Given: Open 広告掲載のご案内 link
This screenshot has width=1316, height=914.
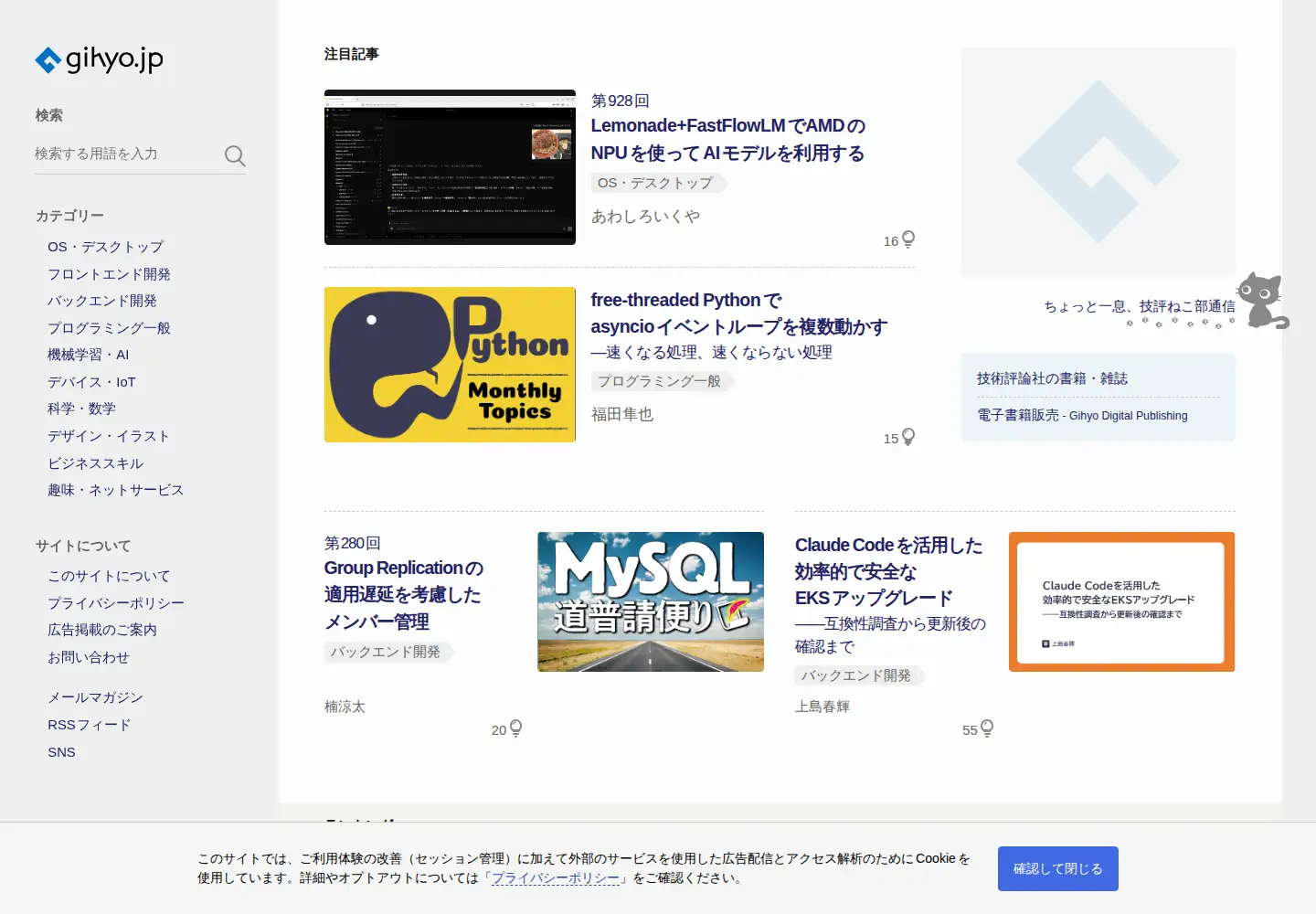Looking at the screenshot, I should (x=102, y=630).
